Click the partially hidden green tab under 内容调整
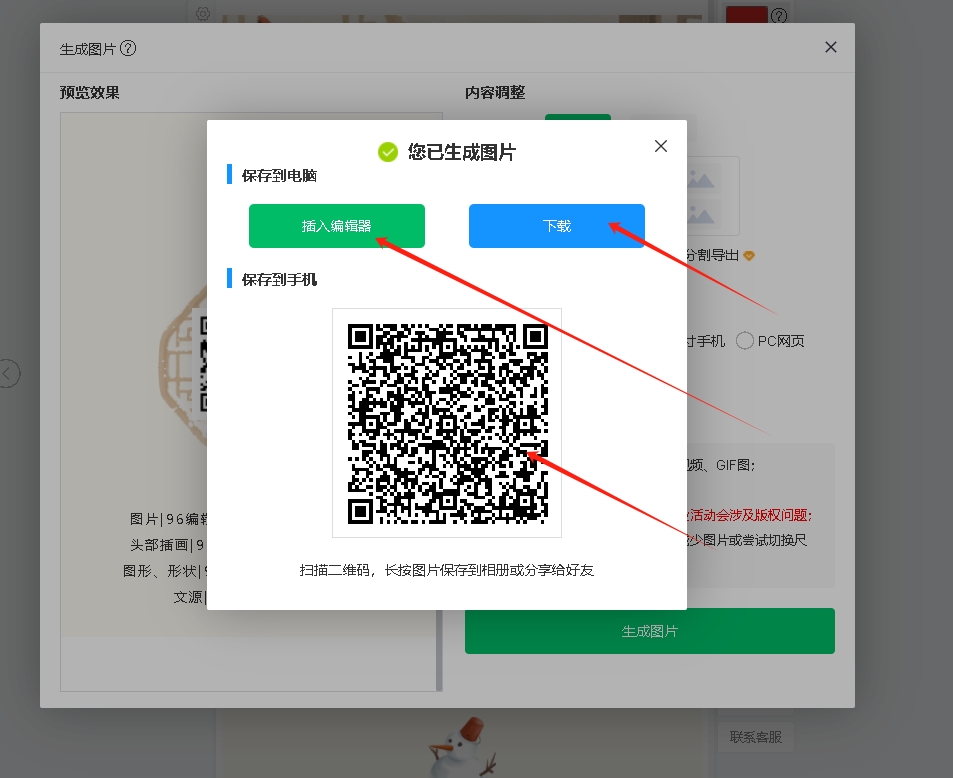The height and width of the screenshot is (778, 953). 577,118
